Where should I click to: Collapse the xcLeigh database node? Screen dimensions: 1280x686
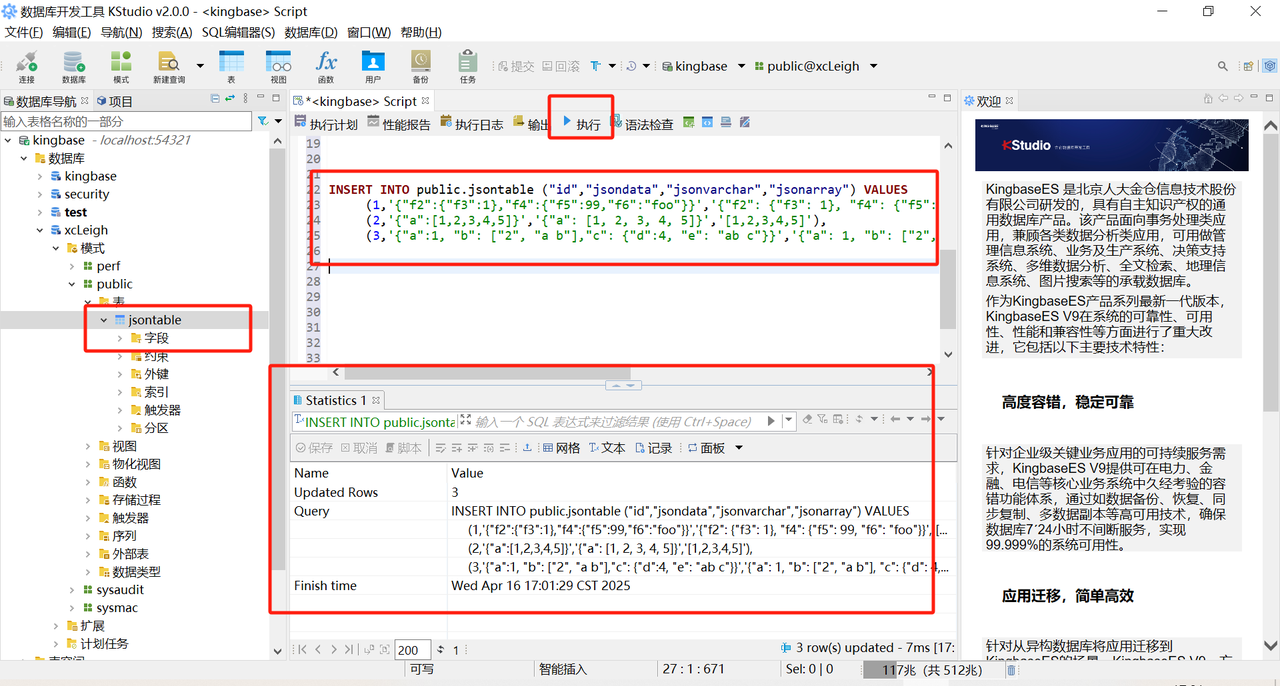pyautogui.click(x=39, y=230)
